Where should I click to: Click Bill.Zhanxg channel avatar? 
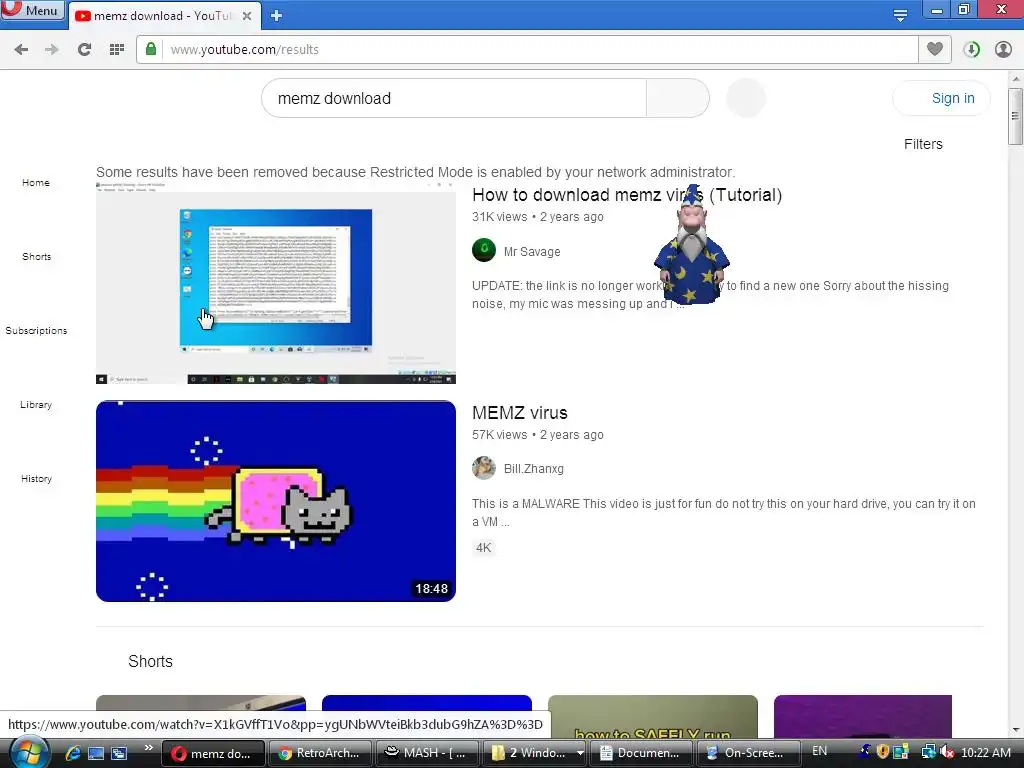[484, 468]
